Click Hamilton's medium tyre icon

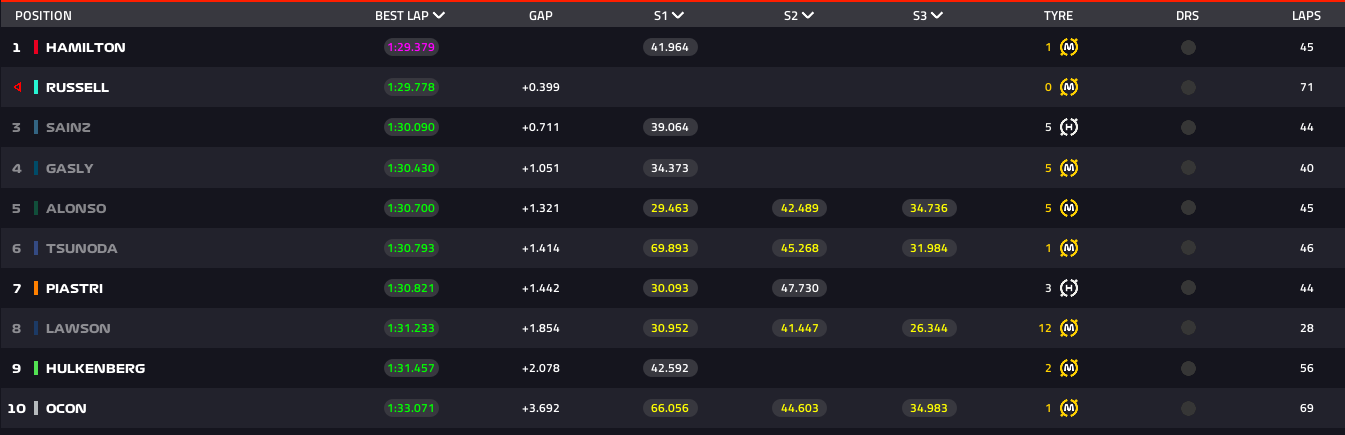tap(1068, 47)
